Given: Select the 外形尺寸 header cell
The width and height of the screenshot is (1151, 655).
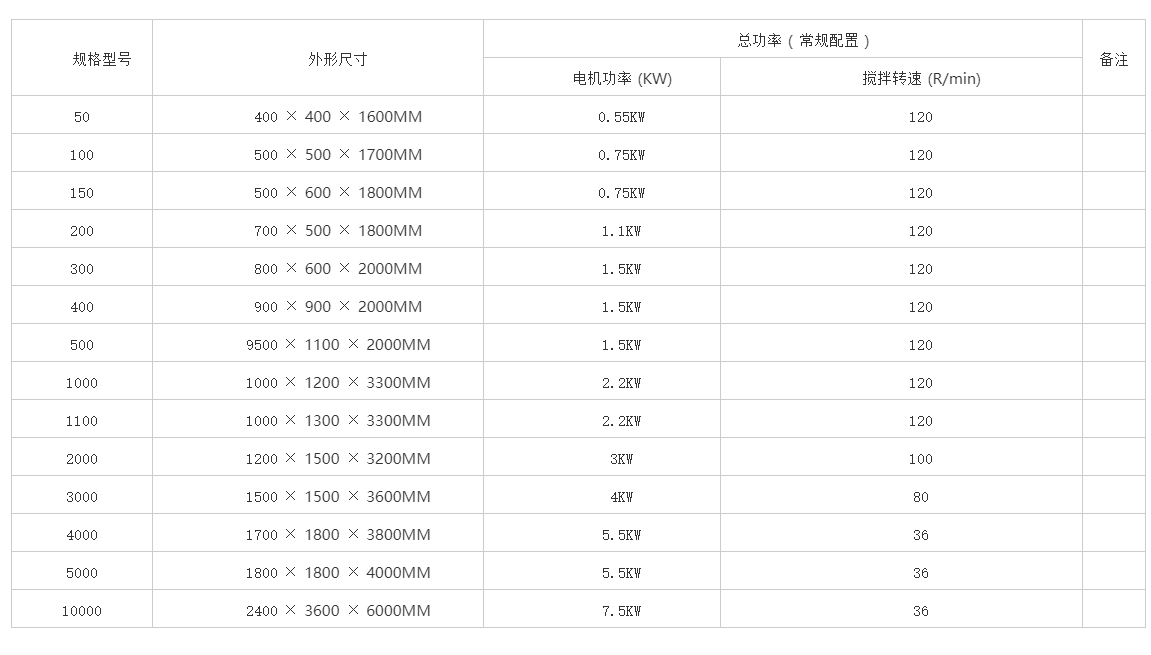Looking at the screenshot, I should 338,59.
